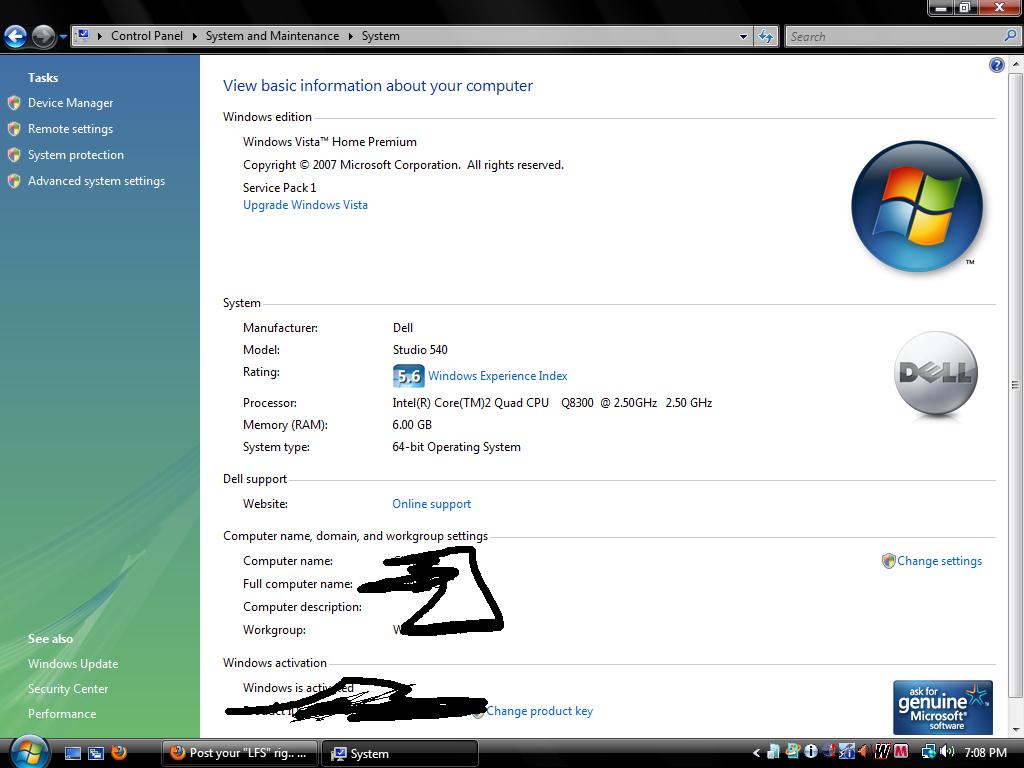The image size is (1024, 768).
Task: Click the Show Desktop quick launch icon
Action: point(73,753)
